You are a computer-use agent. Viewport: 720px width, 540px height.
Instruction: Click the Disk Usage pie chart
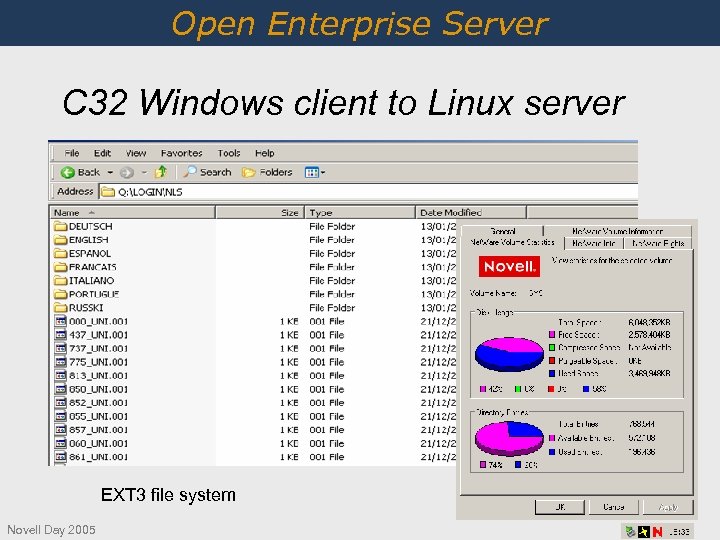[509, 354]
